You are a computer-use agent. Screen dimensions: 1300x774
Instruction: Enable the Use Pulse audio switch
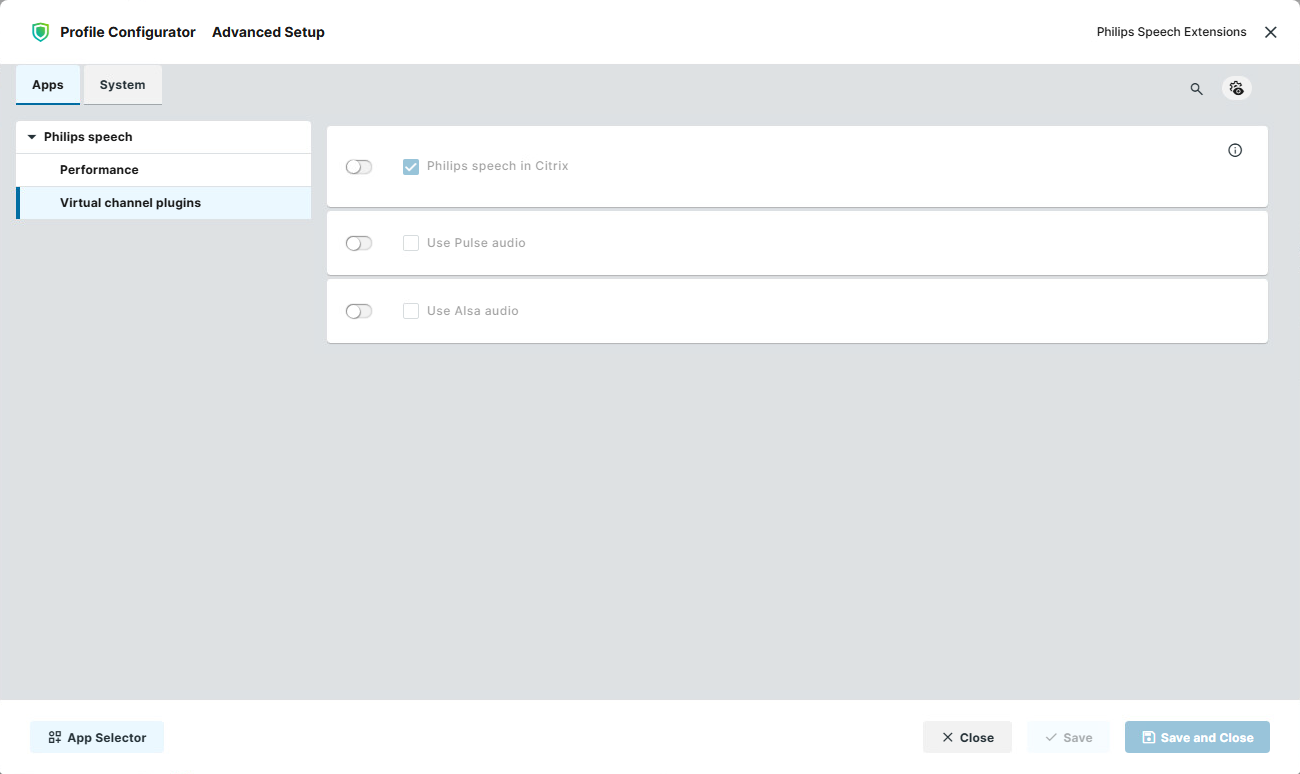tap(359, 243)
